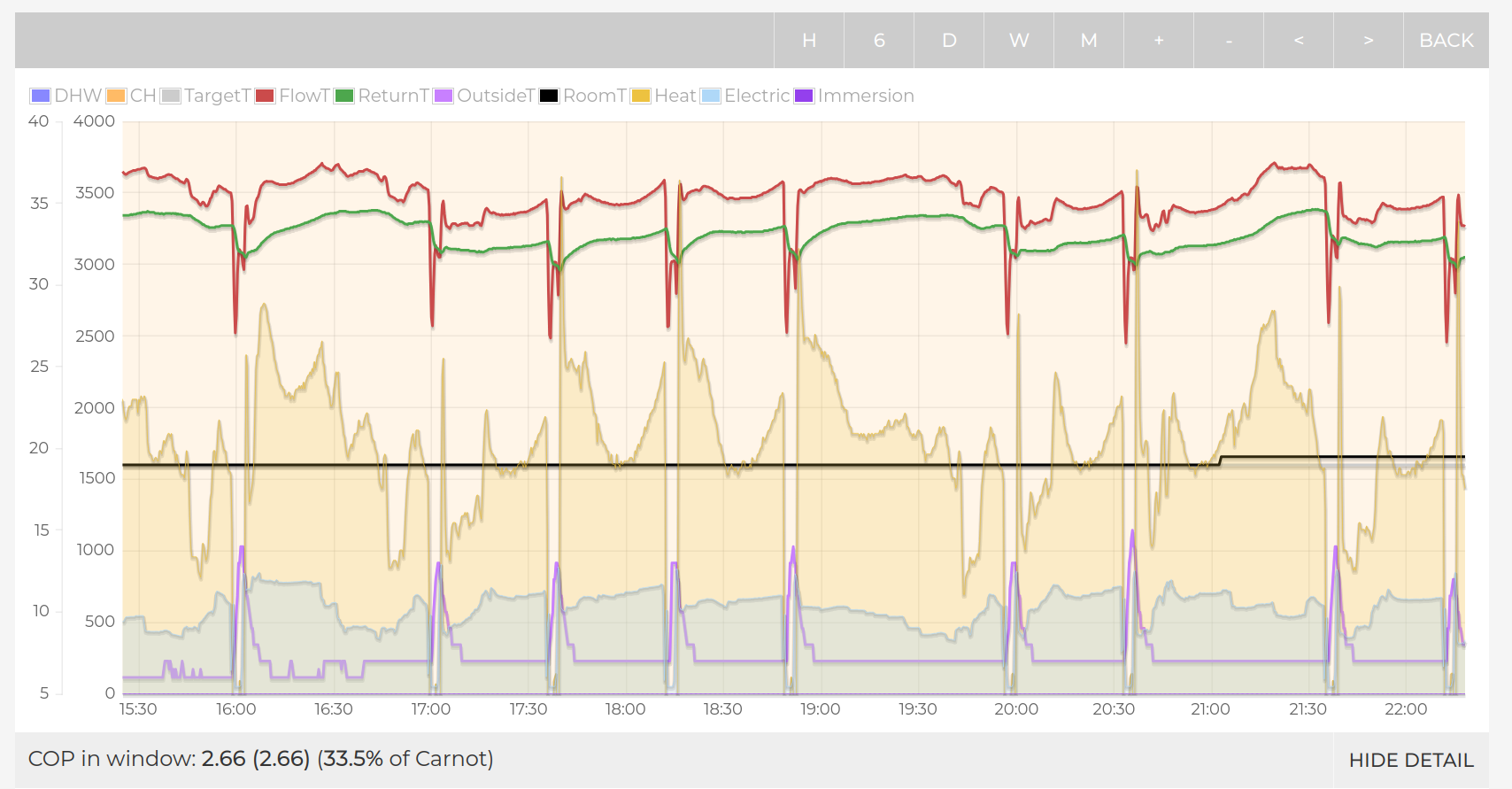Click the OutsideT purple legend swatch

444,96
